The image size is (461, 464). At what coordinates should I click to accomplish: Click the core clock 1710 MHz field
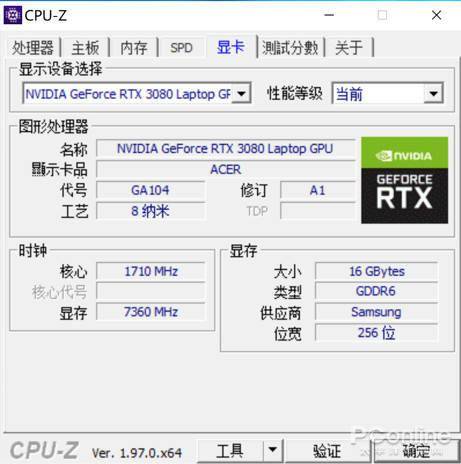click(x=151, y=271)
